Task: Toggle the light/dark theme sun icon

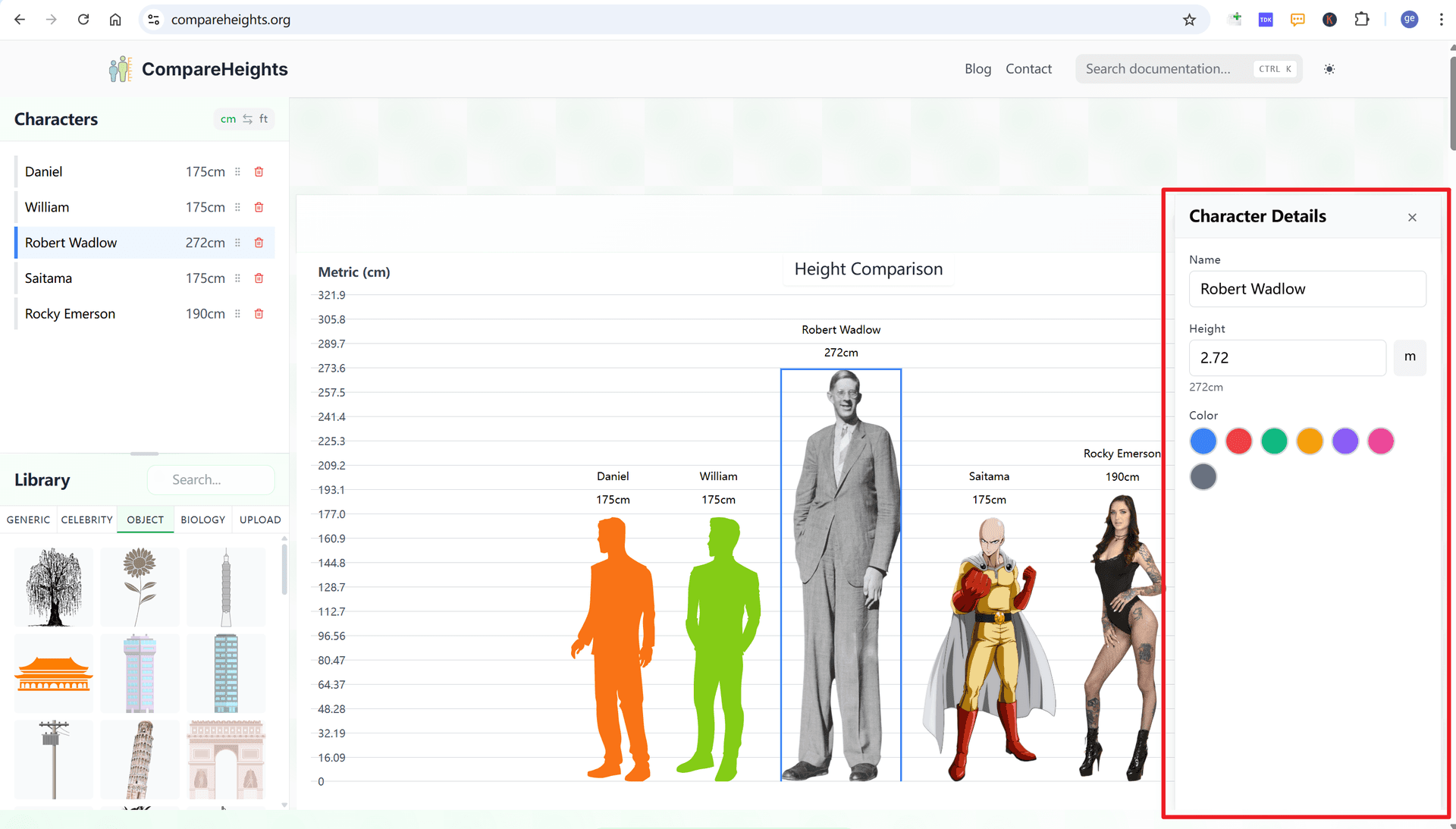Action: 1329,69
